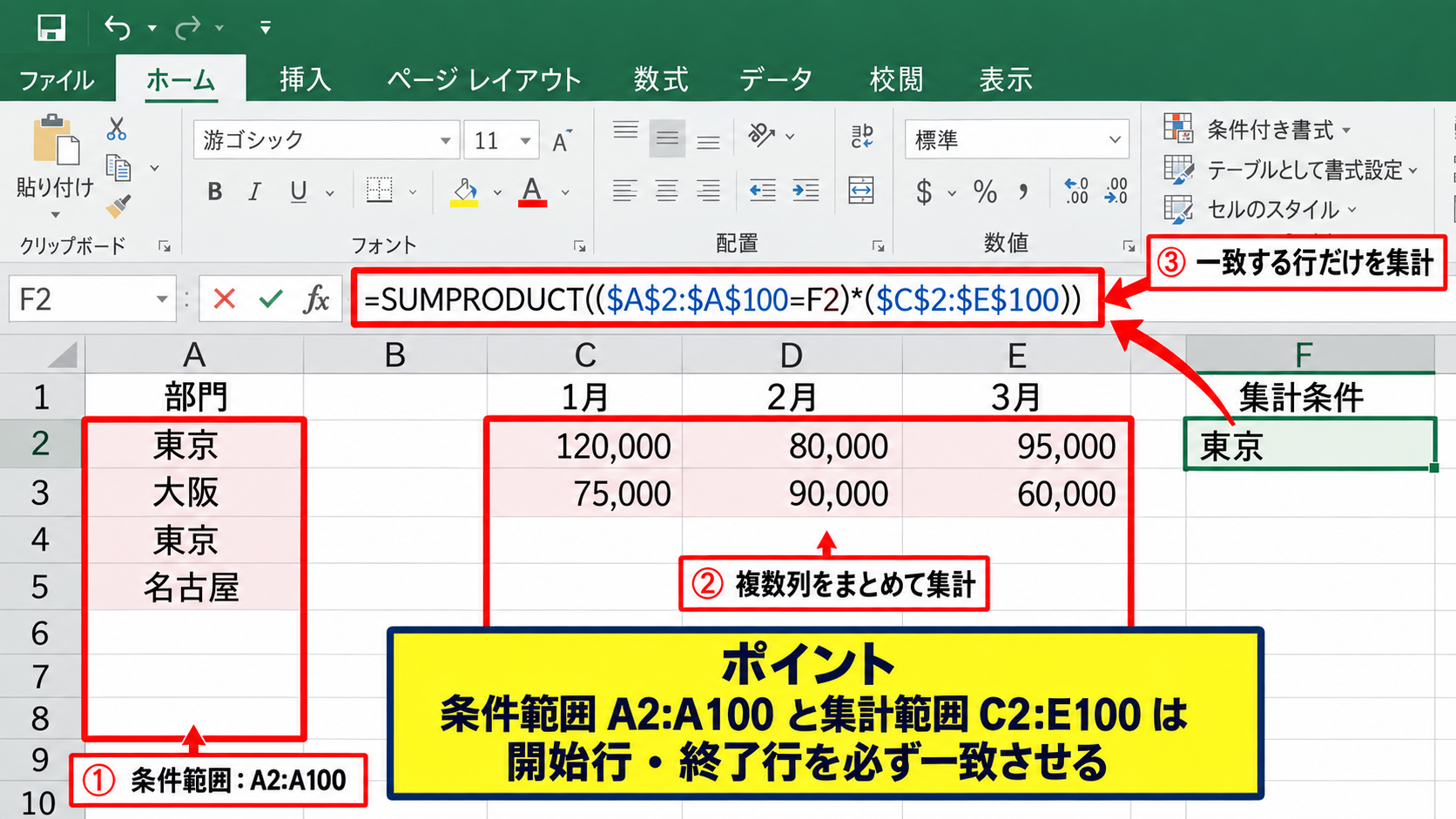This screenshot has height=819, width=1456.
Task: Apply the yellow fill color bucket
Action: click(464, 192)
